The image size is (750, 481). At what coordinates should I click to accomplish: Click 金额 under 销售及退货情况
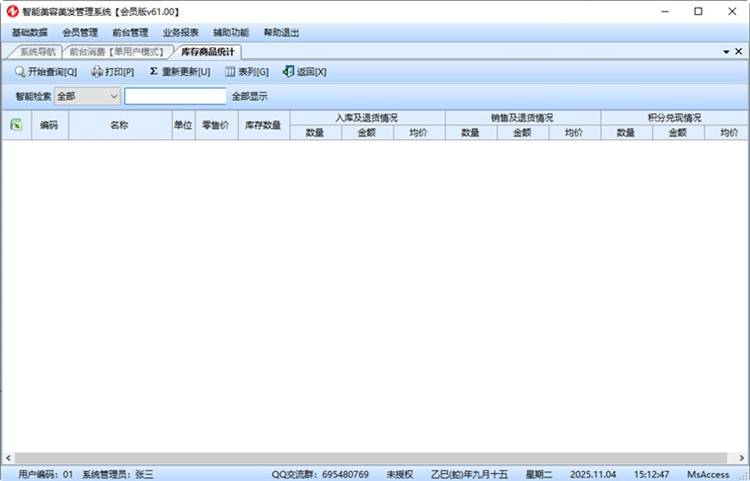pyautogui.click(x=523, y=132)
